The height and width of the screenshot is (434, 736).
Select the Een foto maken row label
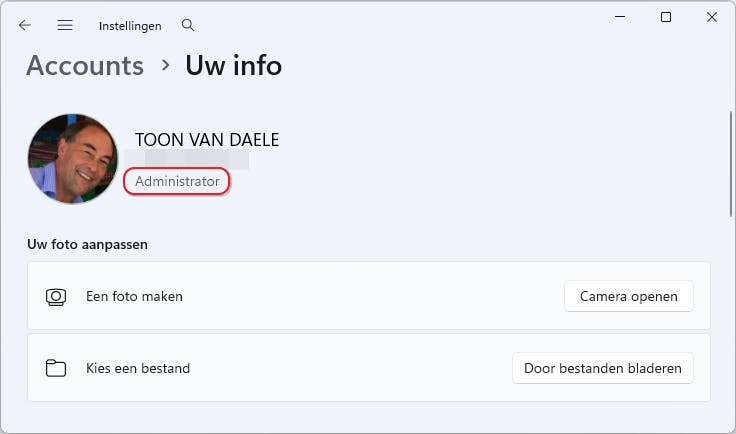pyautogui.click(x=134, y=297)
